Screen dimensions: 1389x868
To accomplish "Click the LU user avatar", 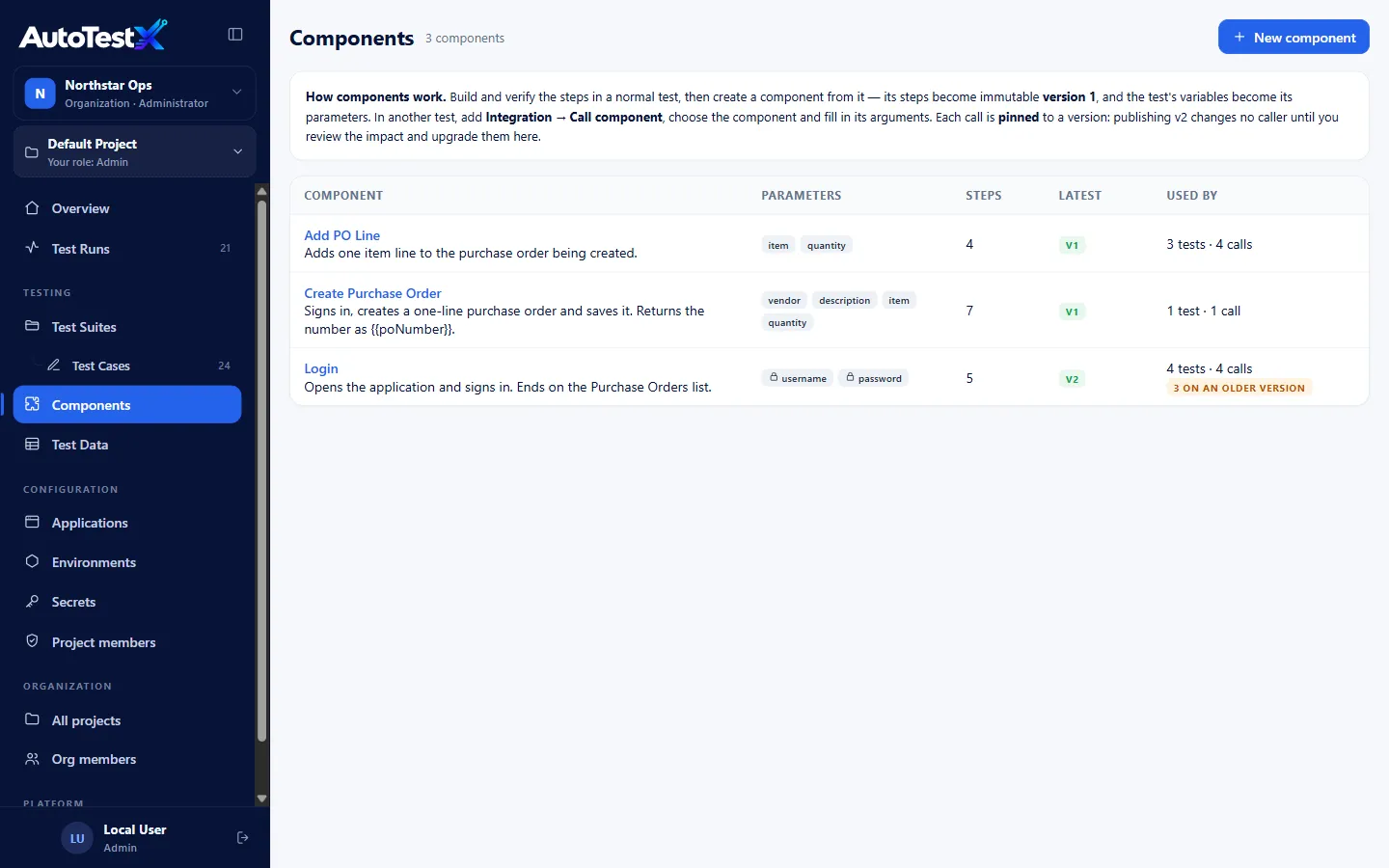I will tap(77, 838).
